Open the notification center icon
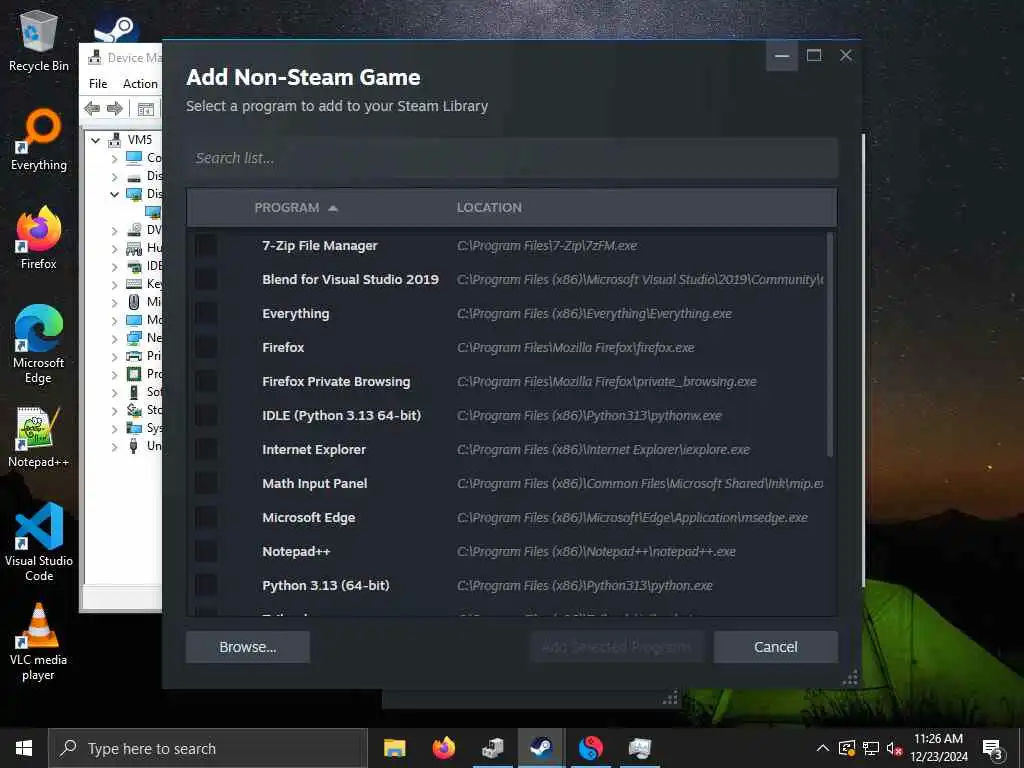Viewport: 1024px width, 768px height. point(993,748)
